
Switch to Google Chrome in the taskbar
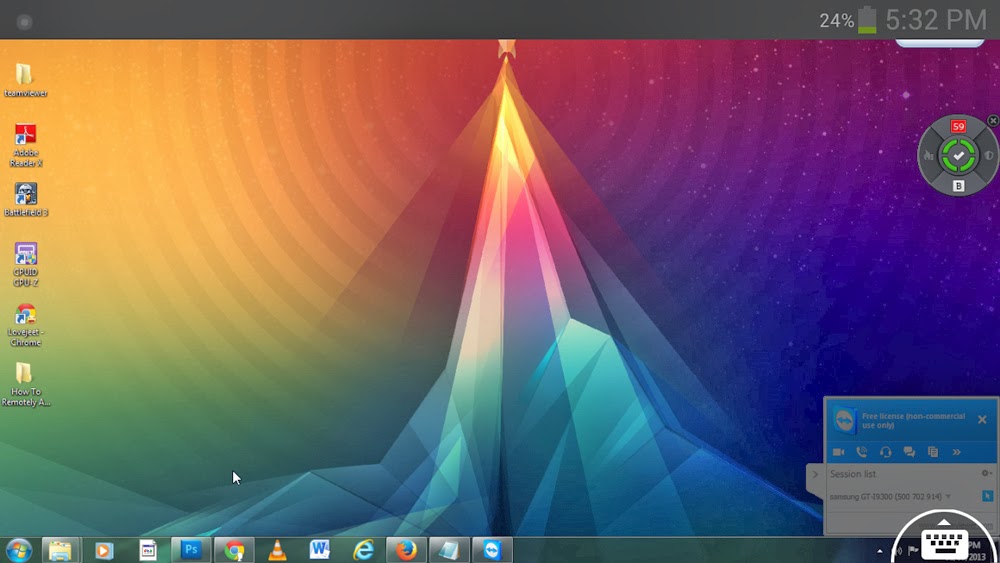(x=234, y=550)
